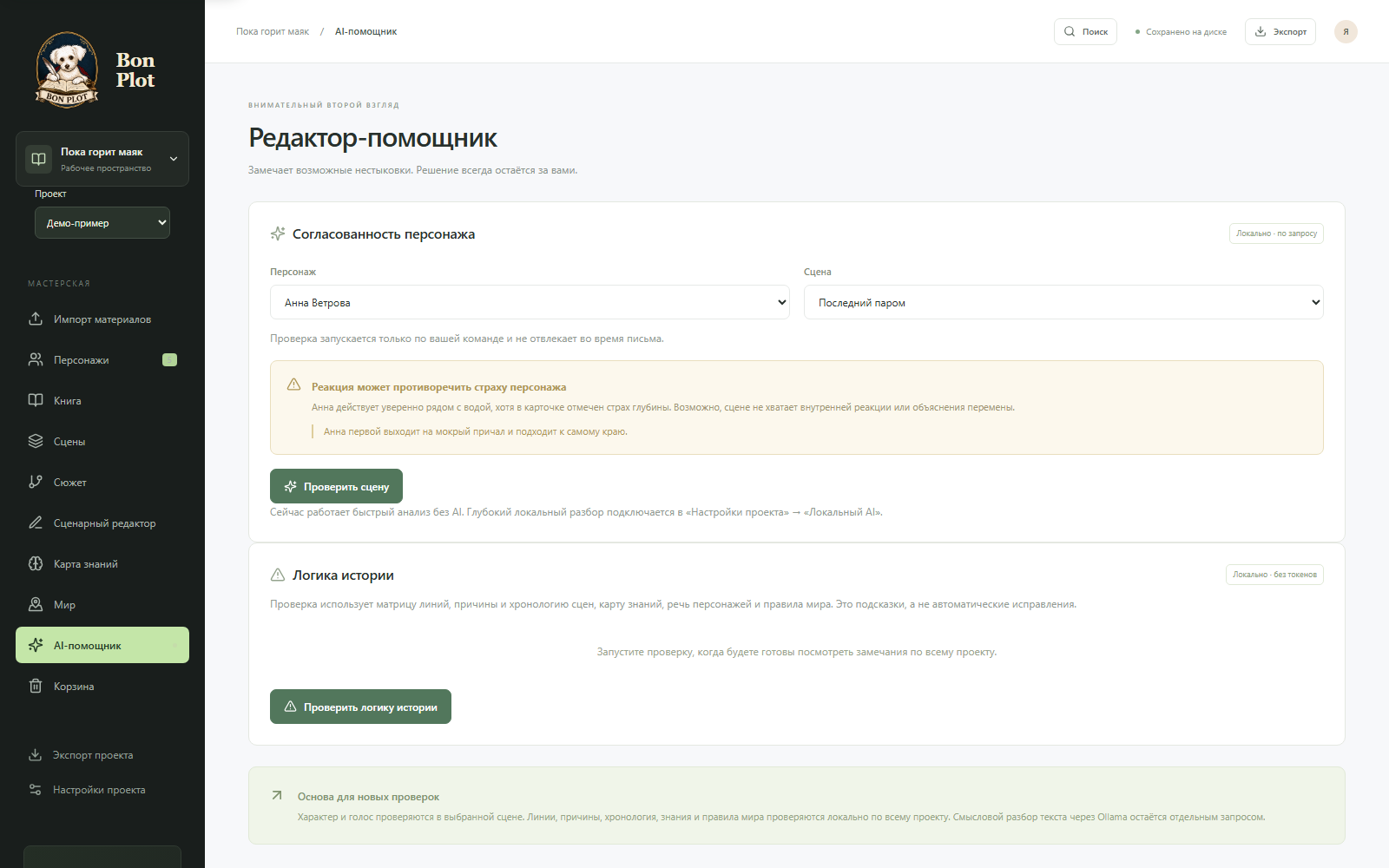Click the magnifier icon in Поиск
Image resolution: width=1389 pixels, height=868 pixels.
1070,31
